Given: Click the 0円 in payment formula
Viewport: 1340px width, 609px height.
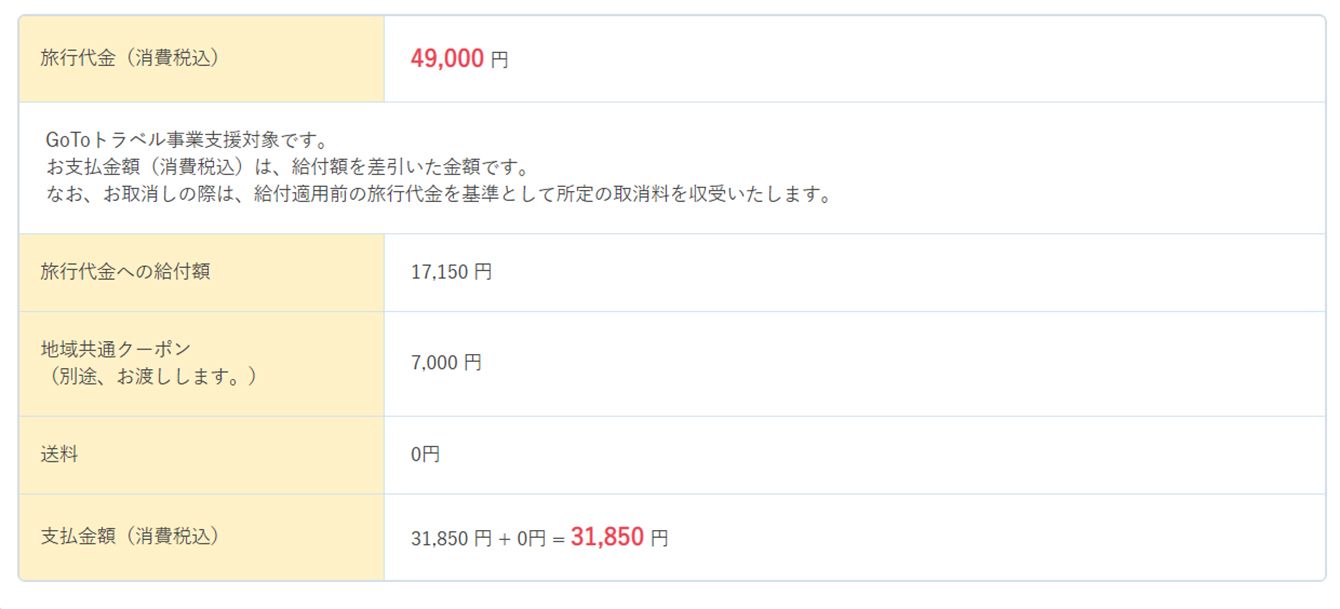Looking at the screenshot, I should (x=532, y=539).
